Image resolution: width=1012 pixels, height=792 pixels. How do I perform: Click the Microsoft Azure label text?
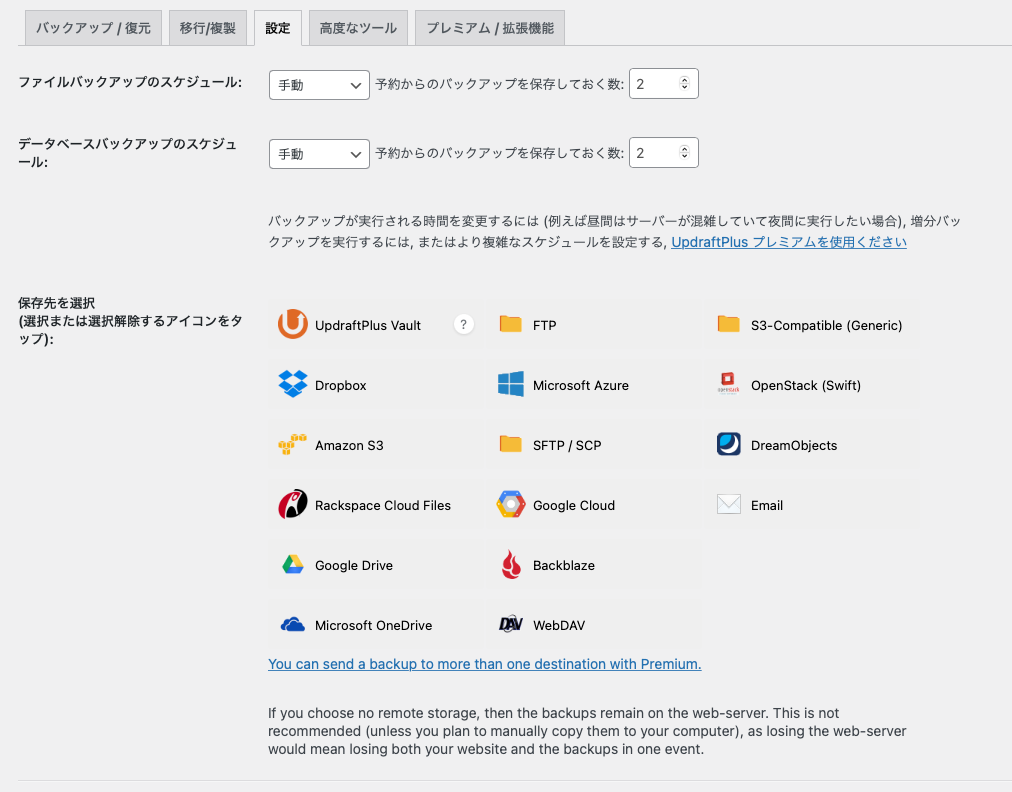(x=581, y=385)
